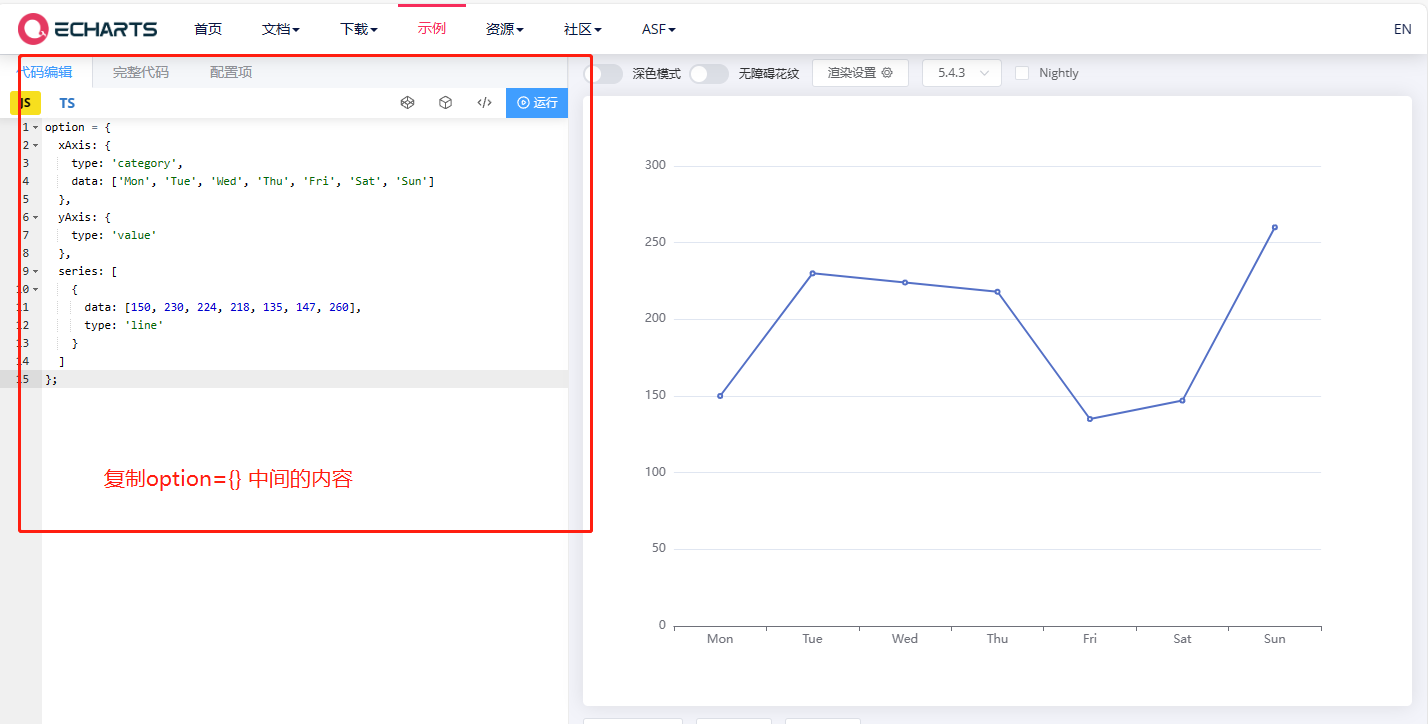Image resolution: width=1428 pixels, height=724 pixels.
Task: Open the ECharts logo home link
Action: [88, 29]
